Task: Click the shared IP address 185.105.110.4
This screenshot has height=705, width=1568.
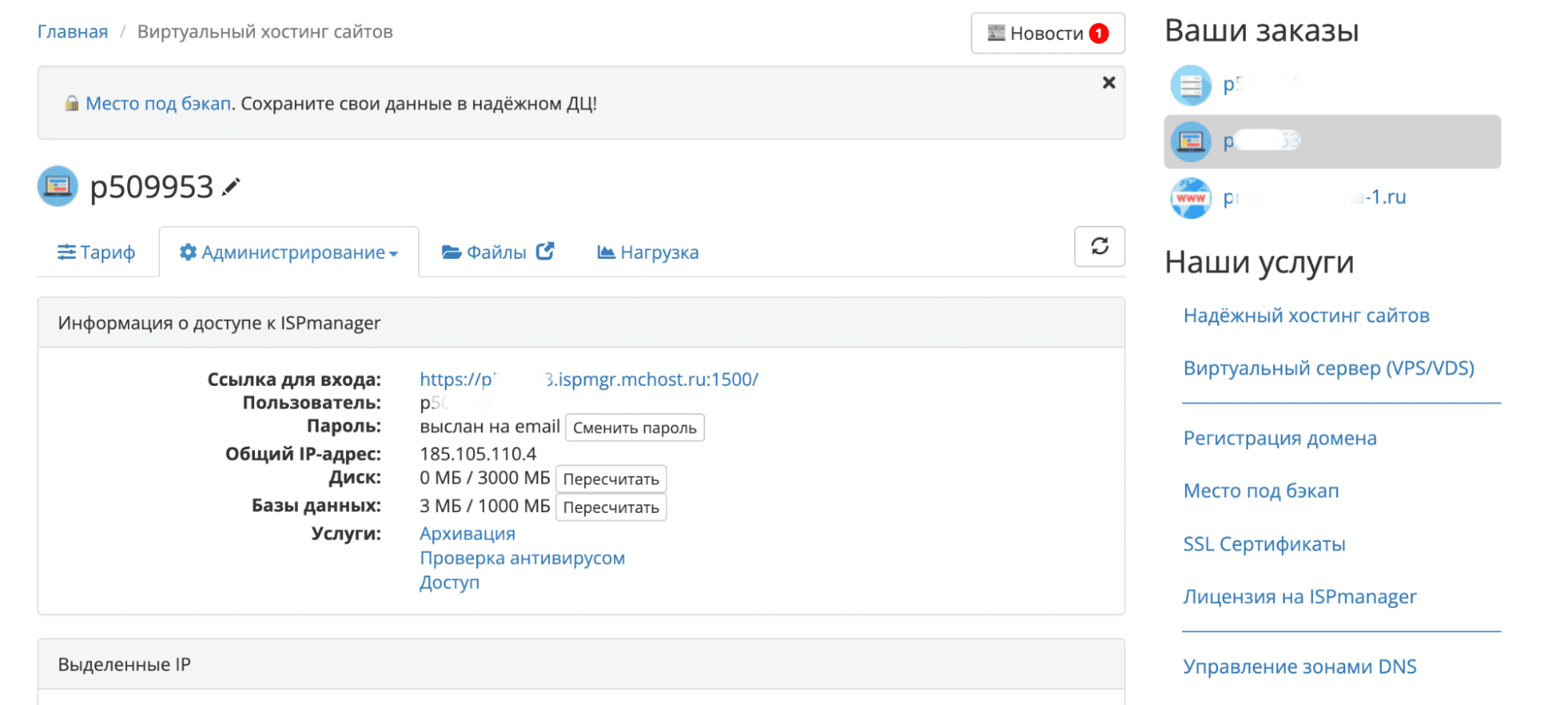Action: (478, 454)
